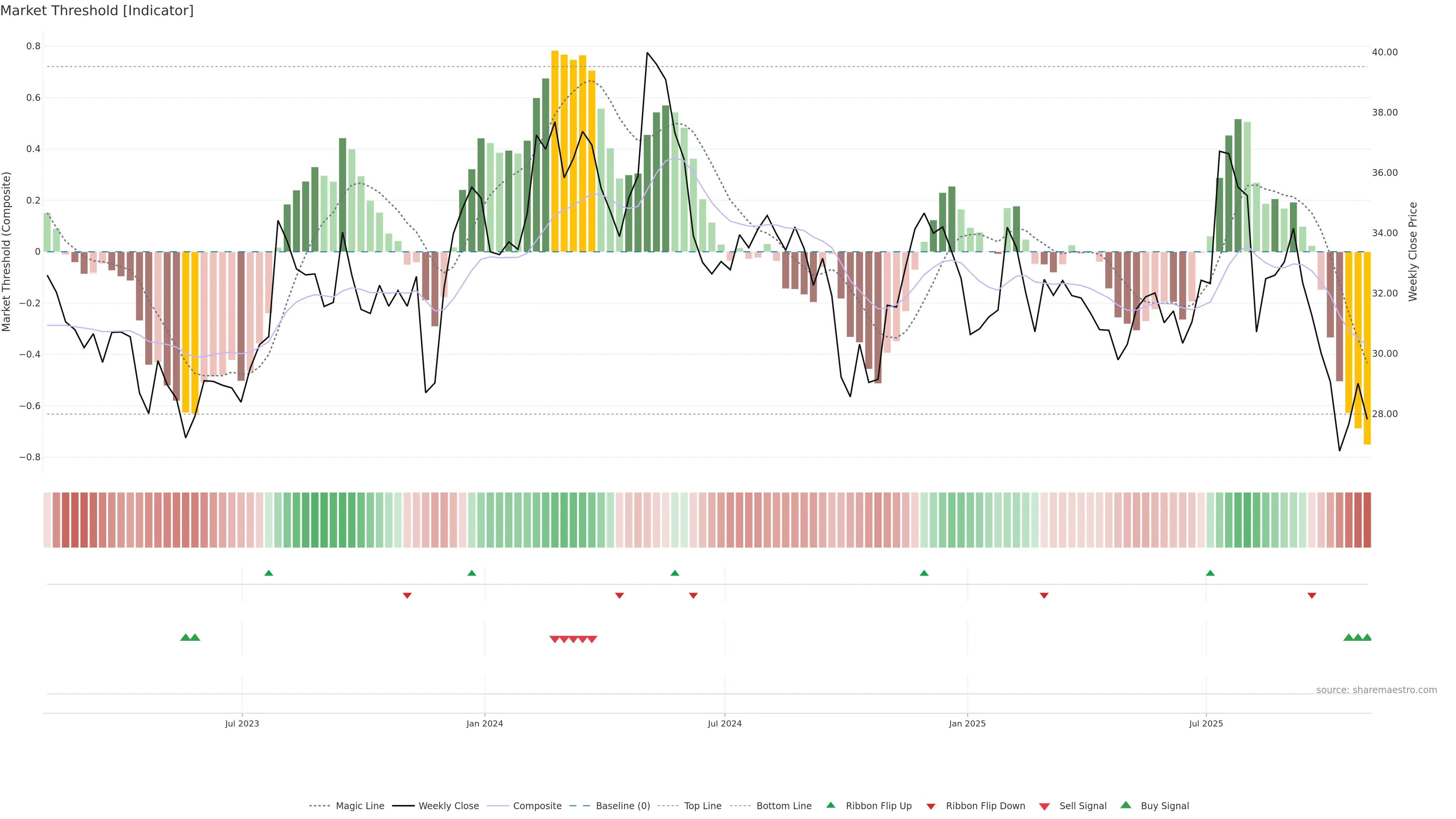
Task: Toggle the Magic Line legend entry
Action: pos(359,806)
